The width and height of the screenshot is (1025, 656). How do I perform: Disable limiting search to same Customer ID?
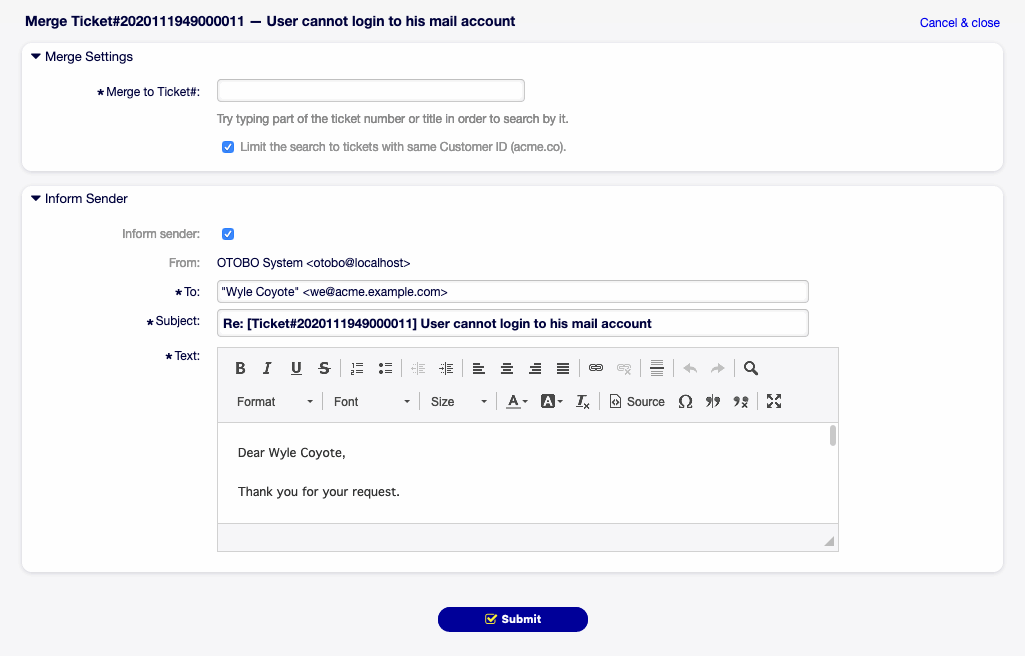tap(228, 147)
